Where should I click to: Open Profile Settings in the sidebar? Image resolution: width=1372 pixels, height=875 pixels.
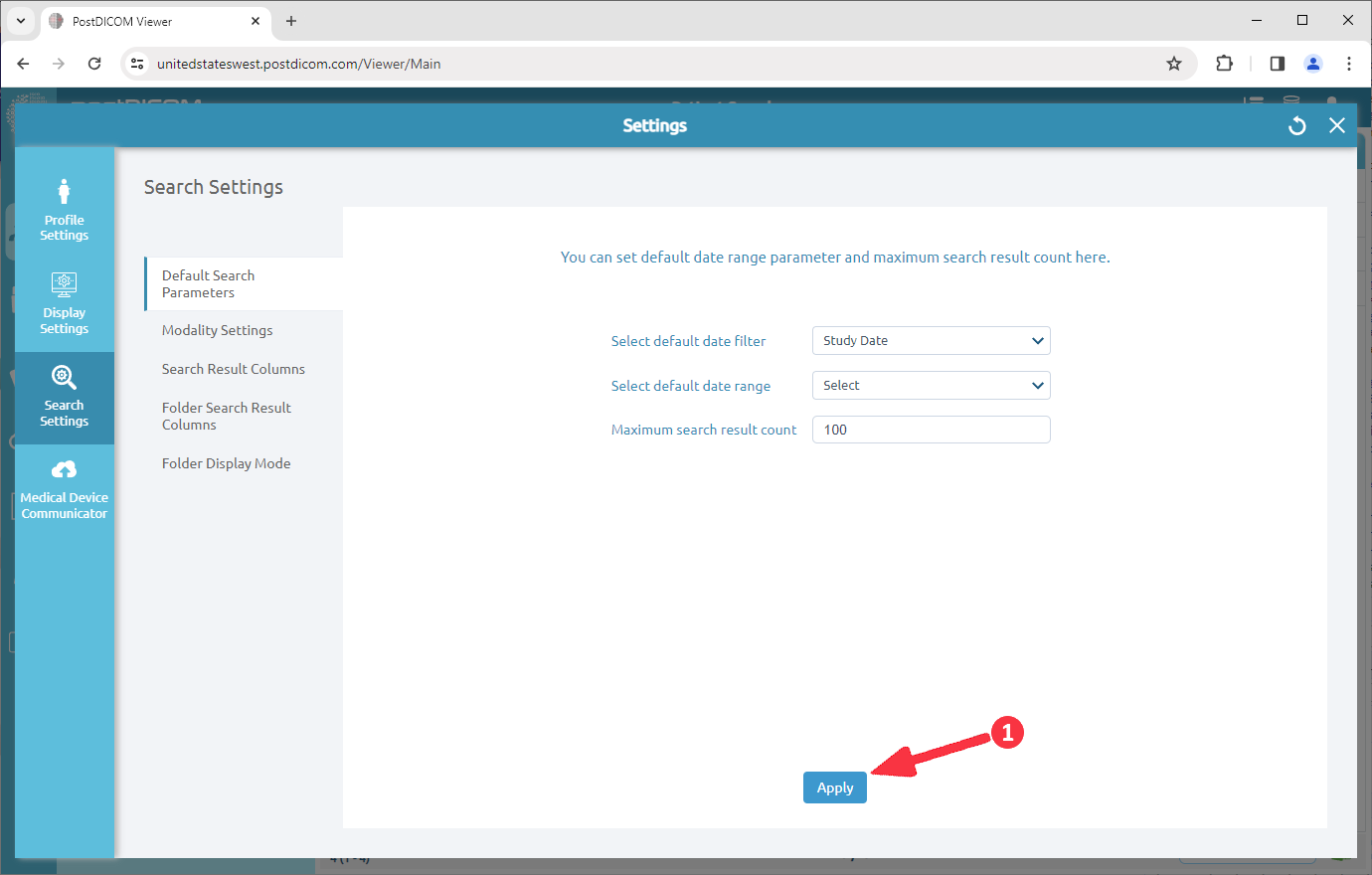64,206
